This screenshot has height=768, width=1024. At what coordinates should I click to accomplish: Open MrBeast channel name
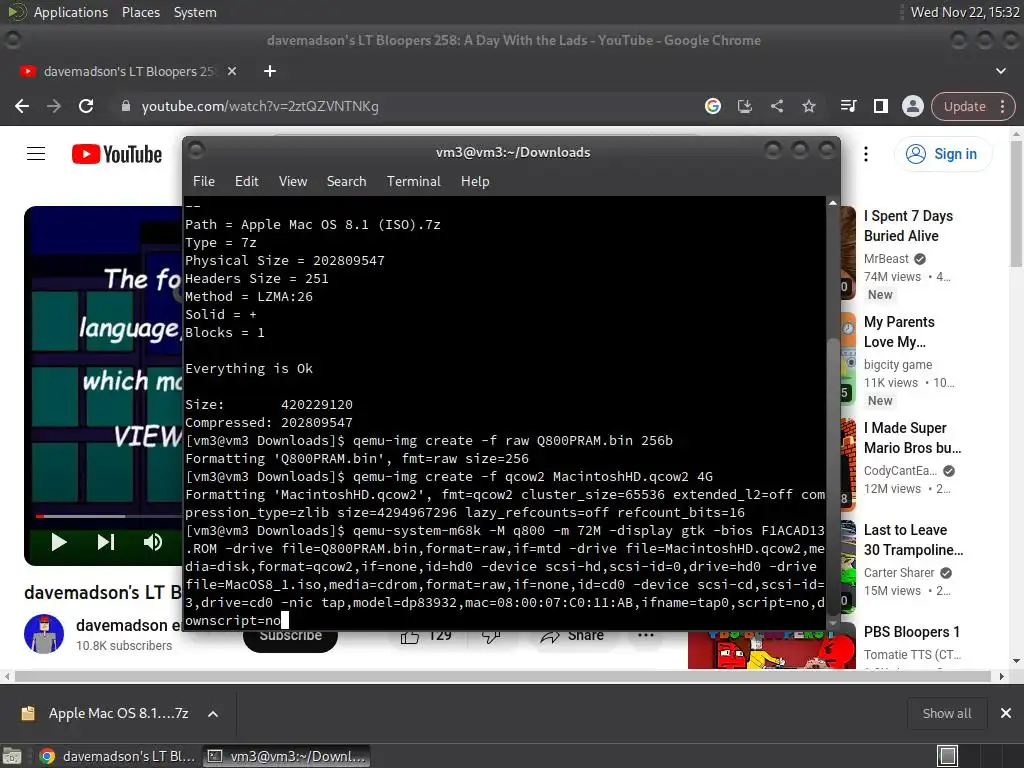(886, 259)
